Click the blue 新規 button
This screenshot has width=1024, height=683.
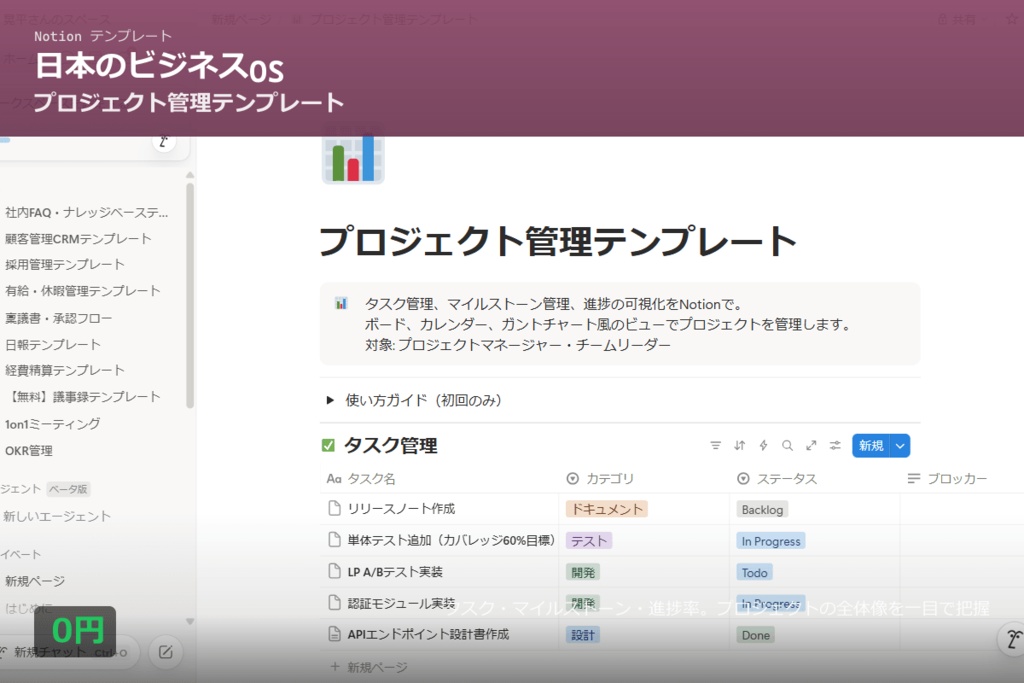[869, 445]
